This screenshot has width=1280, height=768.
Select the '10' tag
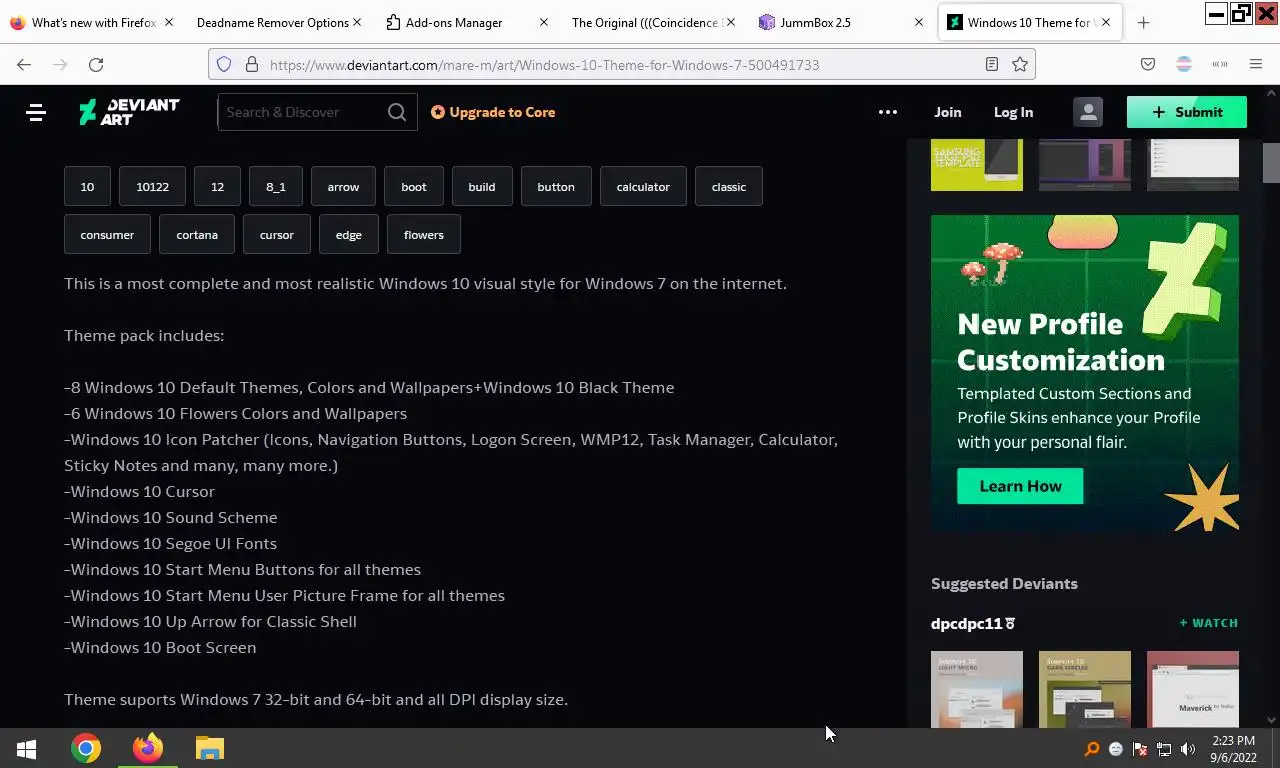click(87, 187)
